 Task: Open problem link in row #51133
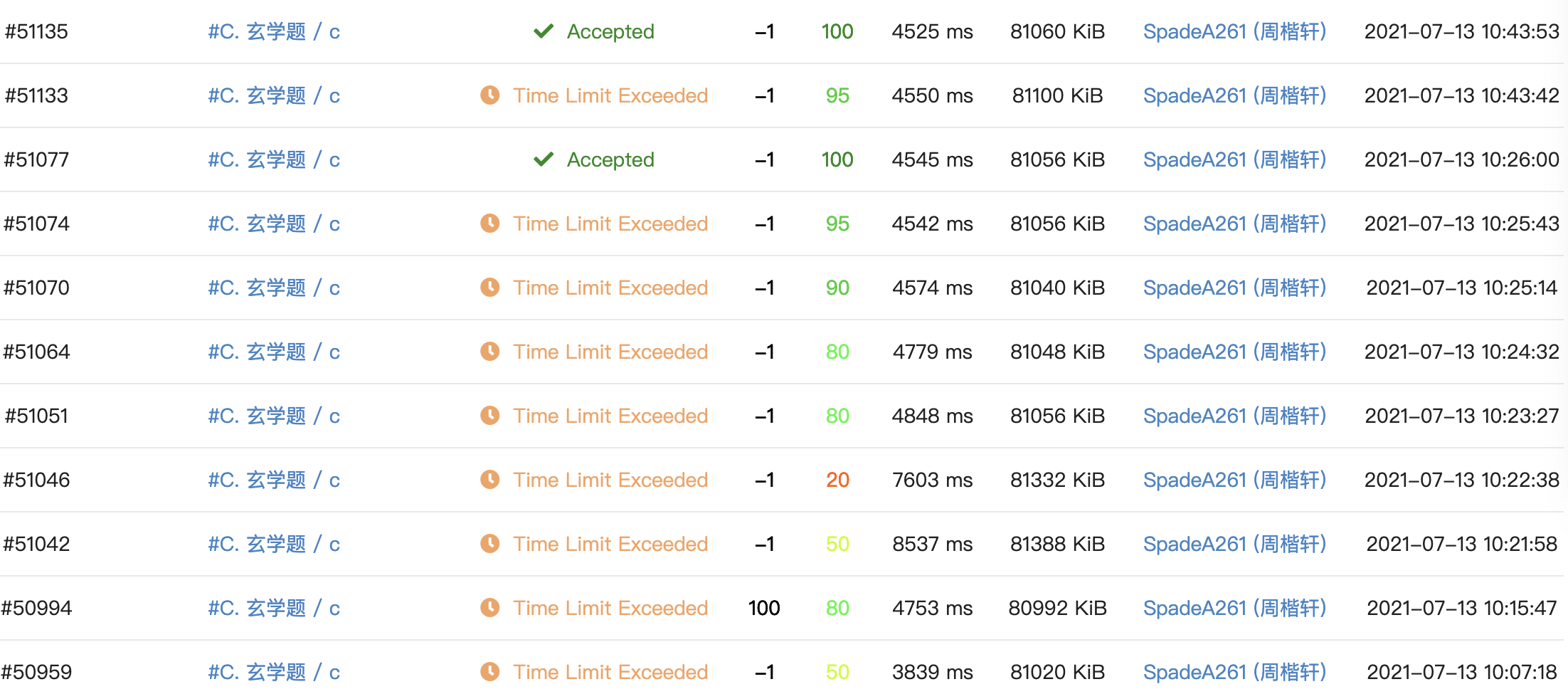274,95
